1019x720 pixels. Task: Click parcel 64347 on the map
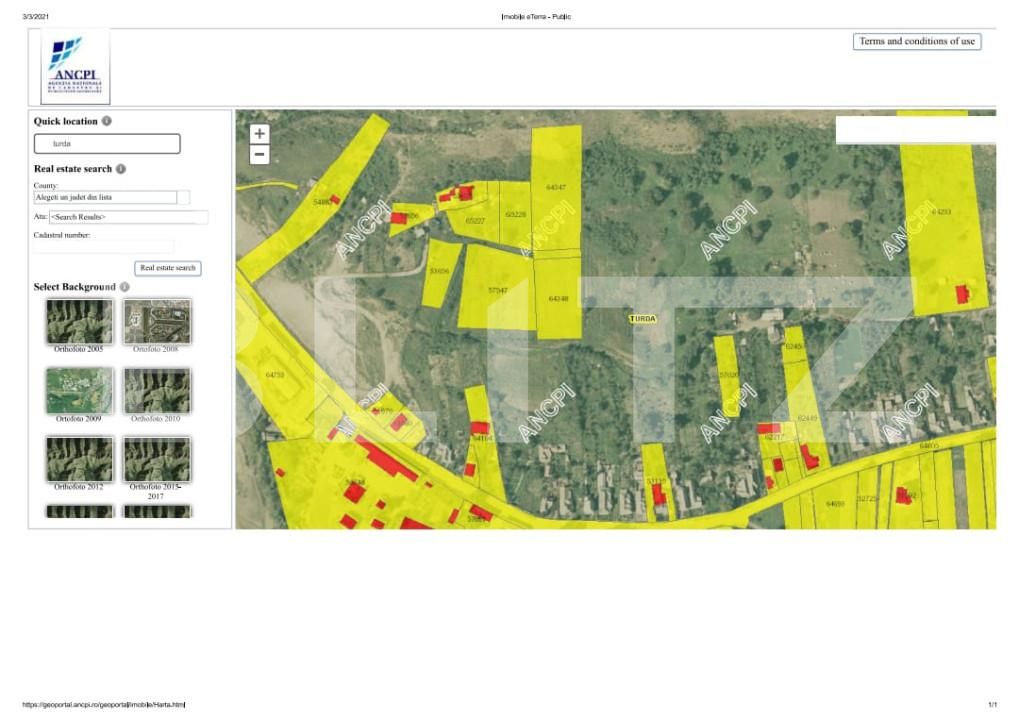click(556, 187)
